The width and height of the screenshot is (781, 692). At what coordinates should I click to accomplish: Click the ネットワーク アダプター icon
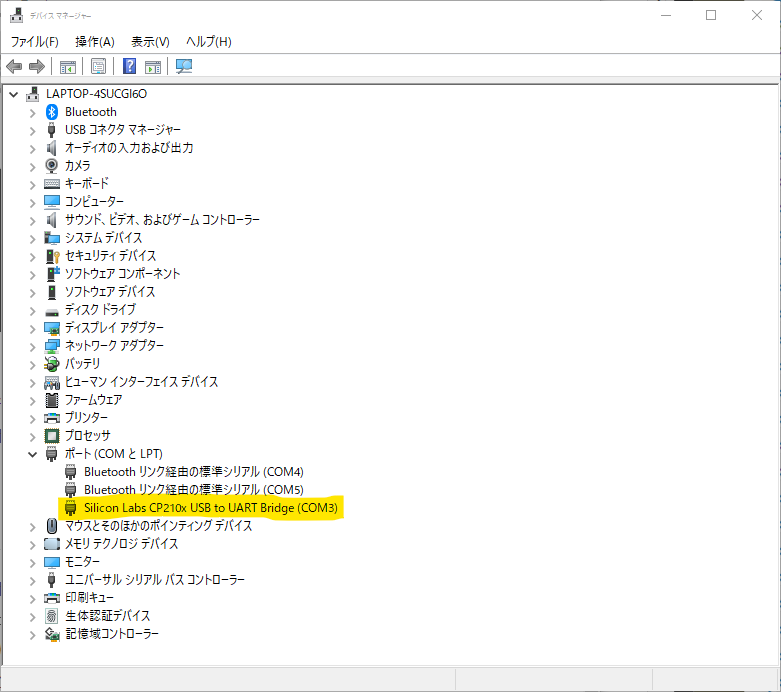[52, 346]
